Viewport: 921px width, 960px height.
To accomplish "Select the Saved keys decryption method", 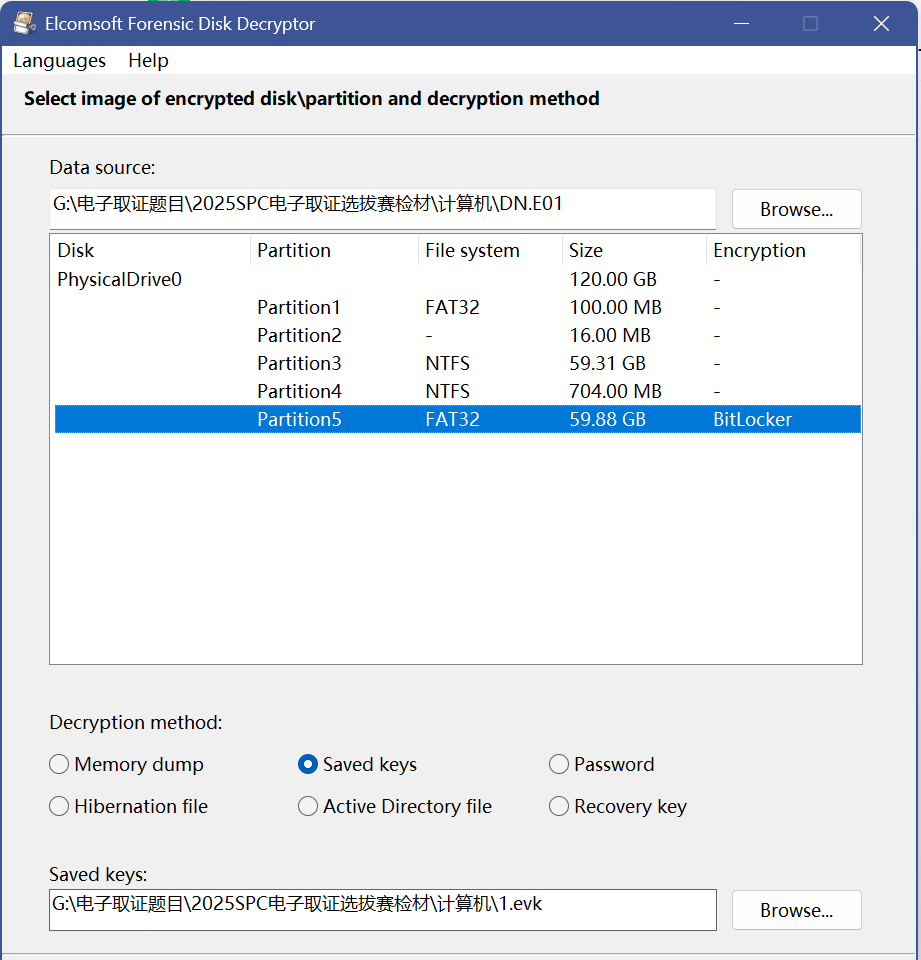I will tap(308, 765).
